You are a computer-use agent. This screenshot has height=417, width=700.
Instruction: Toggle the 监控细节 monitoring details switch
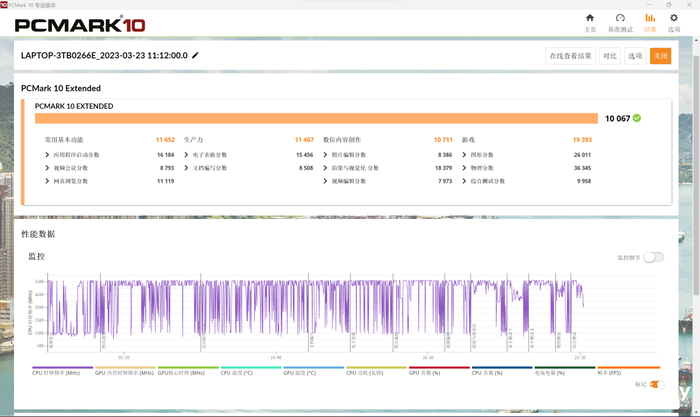click(653, 257)
